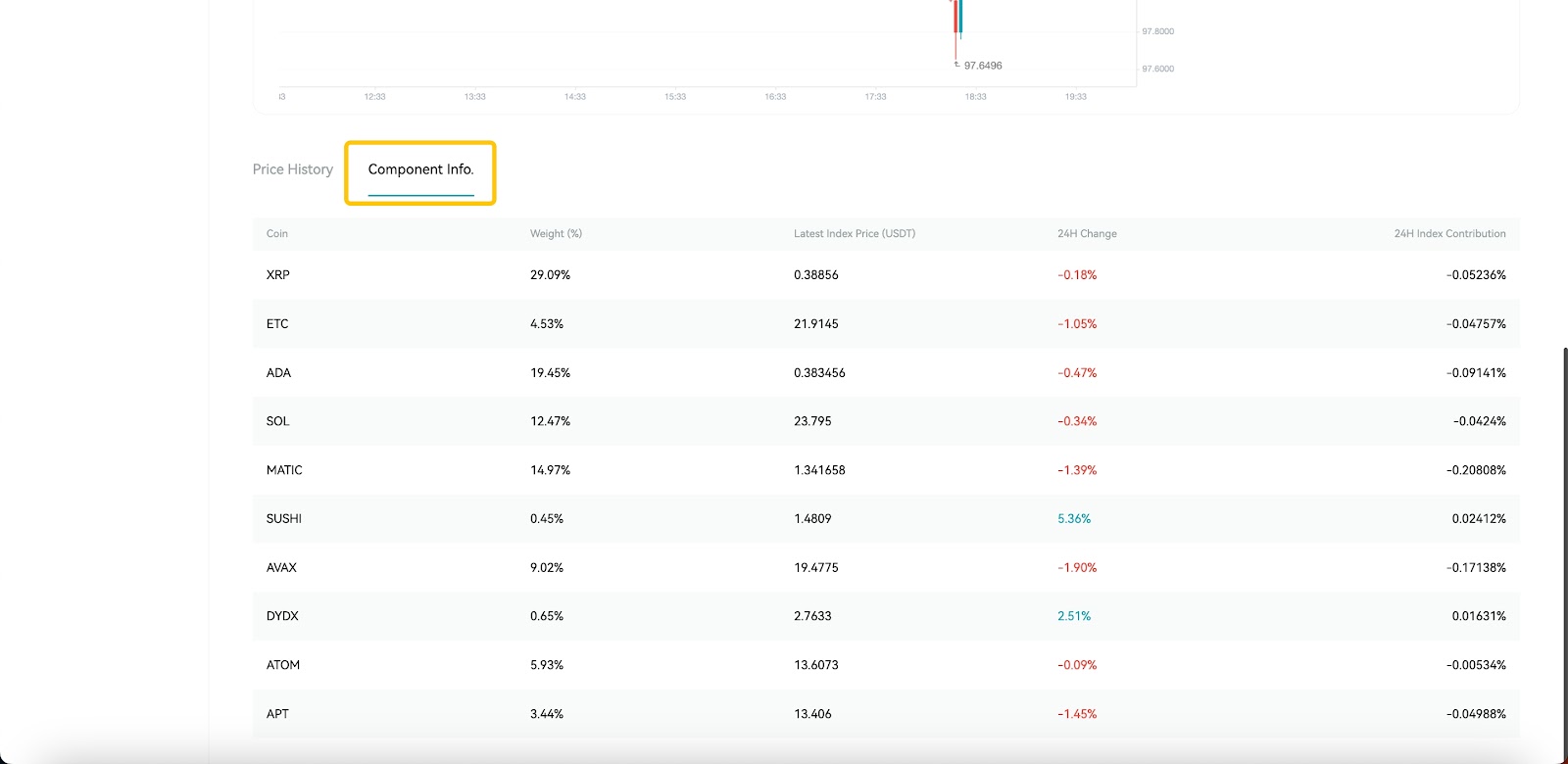Select the ADA coin name
The height and width of the screenshot is (764, 1568).
278,373
